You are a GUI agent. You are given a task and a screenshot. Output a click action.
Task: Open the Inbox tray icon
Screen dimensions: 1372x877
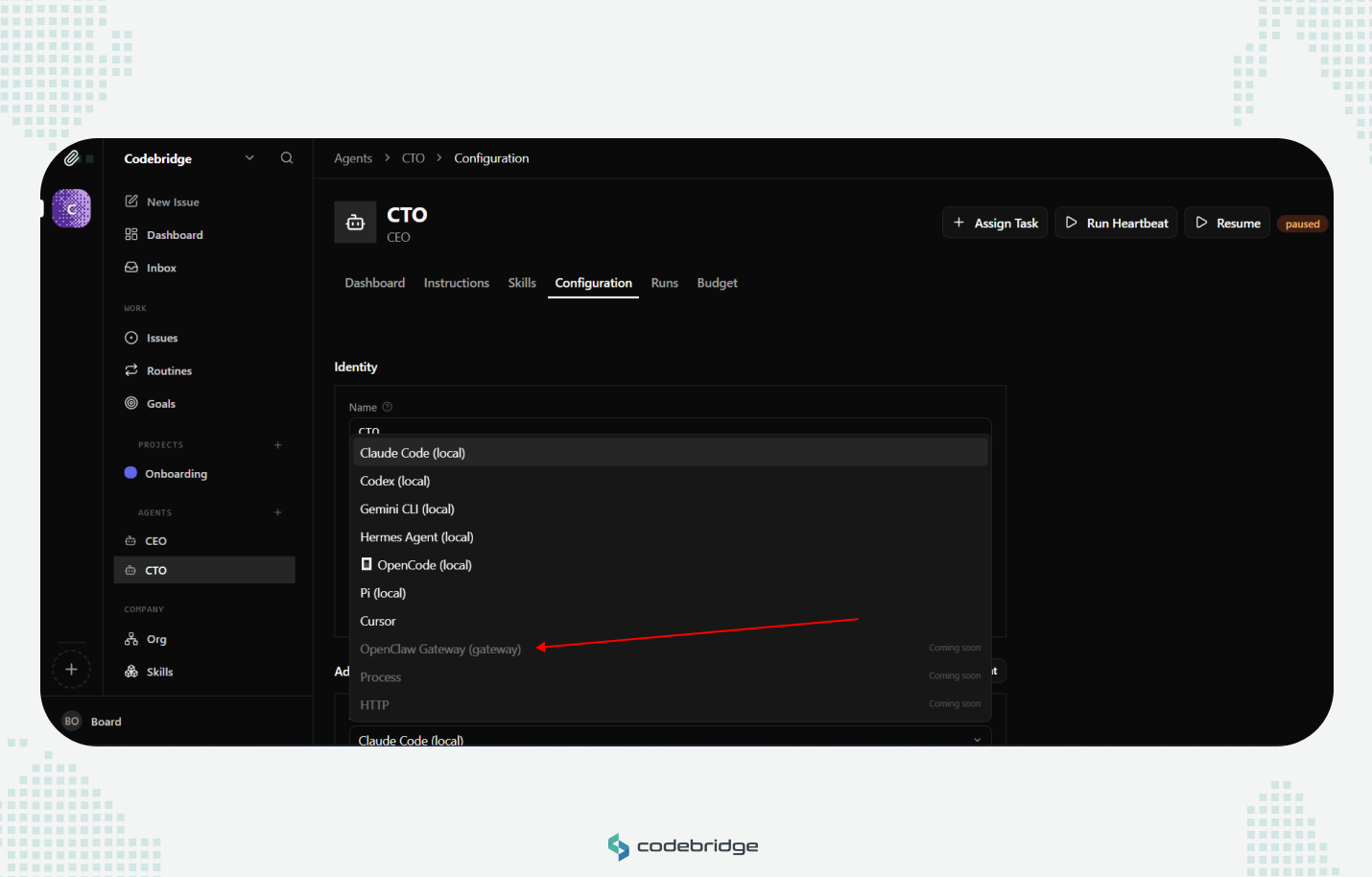[131, 268]
